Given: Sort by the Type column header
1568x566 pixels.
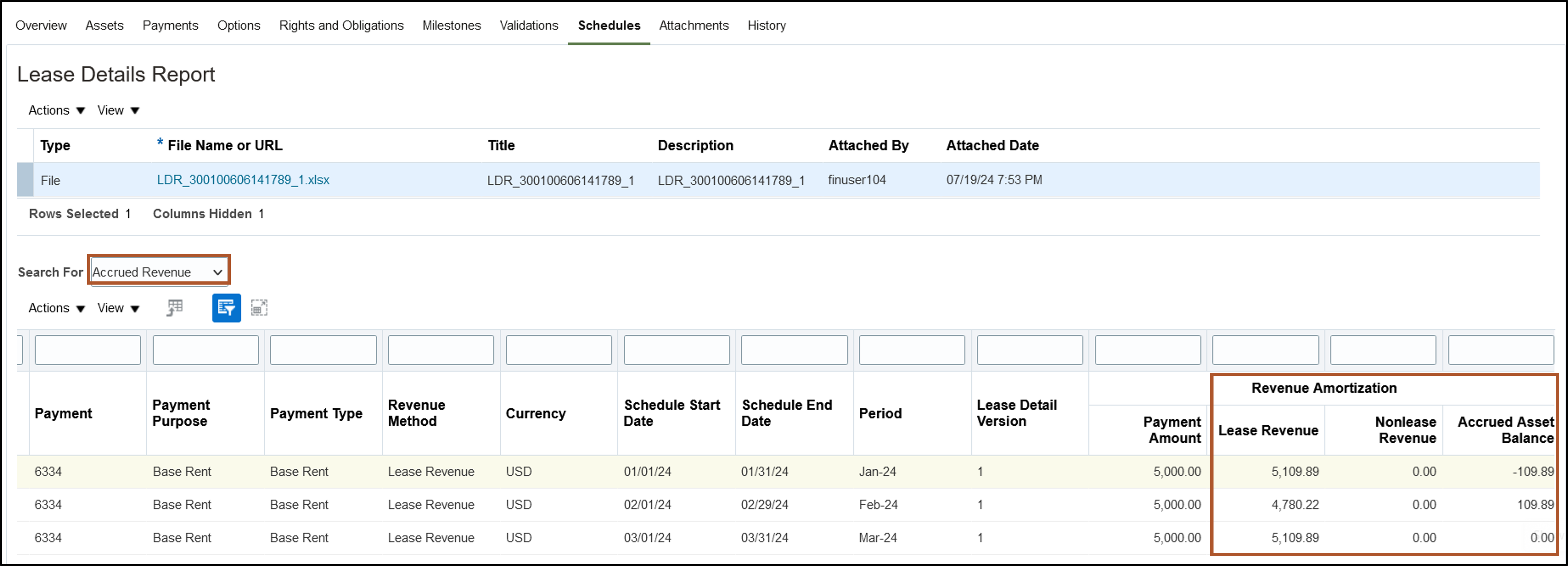Looking at the screenshot, I should pyautogui.click(x=55, y=145).
